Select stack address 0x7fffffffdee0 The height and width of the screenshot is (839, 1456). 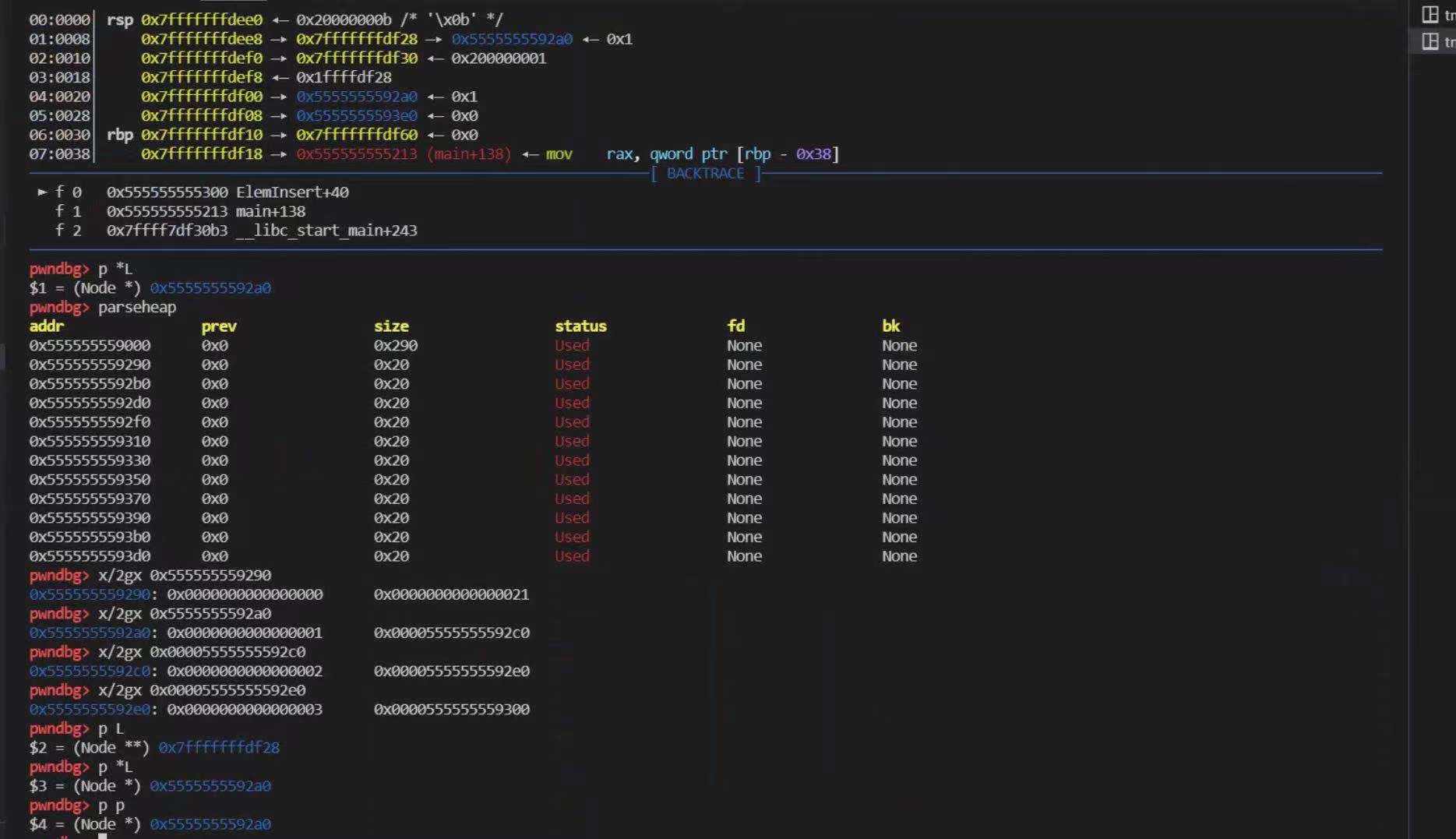tap(202, 19)
